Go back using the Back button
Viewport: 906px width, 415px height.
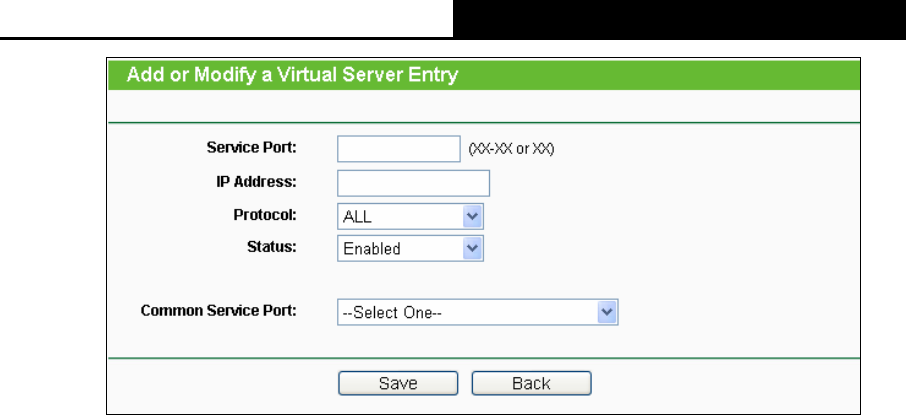point(532,383)
